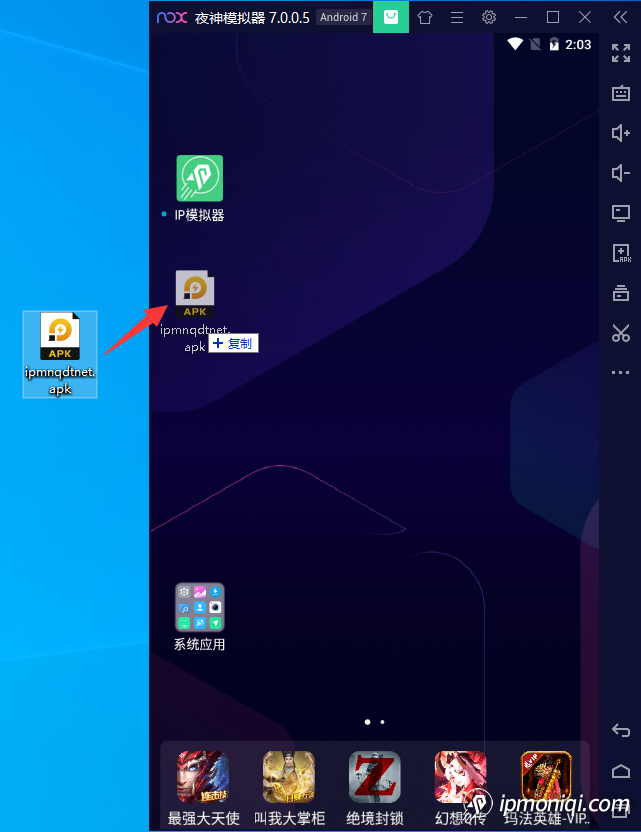Click the fullscreen icon in Nox sidebar
This screenshot has width=641, height=832.
621,53
